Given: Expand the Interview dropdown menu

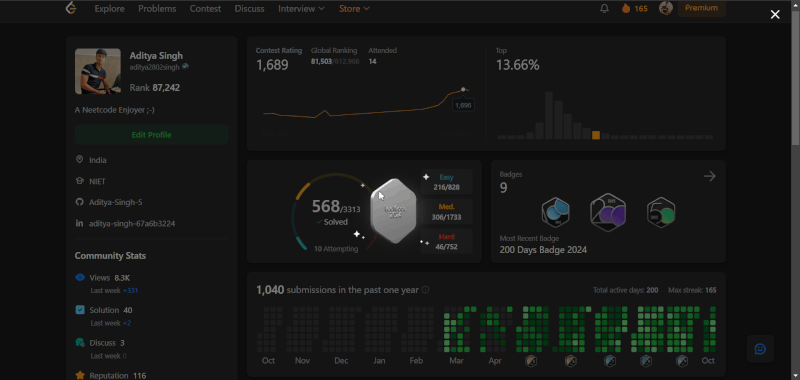Looking at the screenshot, I should [x=301, y=9].
